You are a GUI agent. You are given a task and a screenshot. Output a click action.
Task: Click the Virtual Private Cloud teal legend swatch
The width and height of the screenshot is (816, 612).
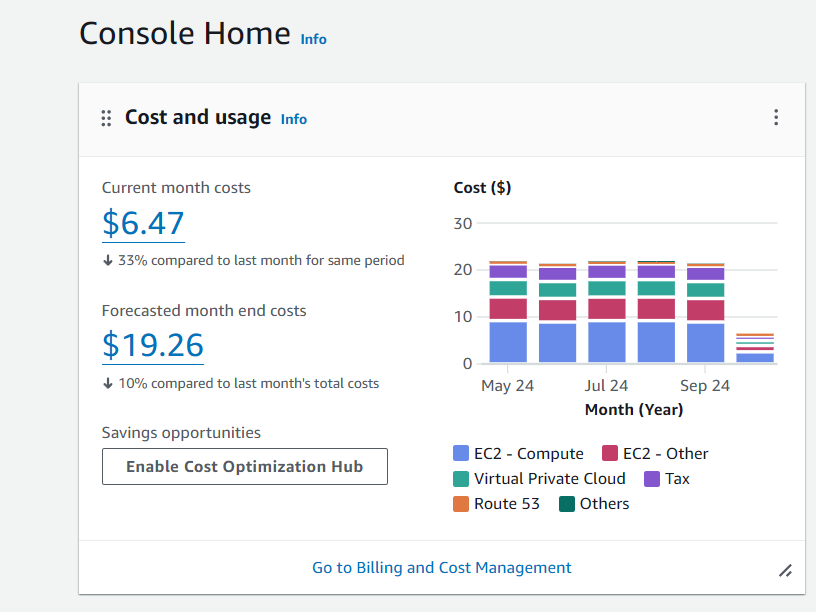click(461, 479)
